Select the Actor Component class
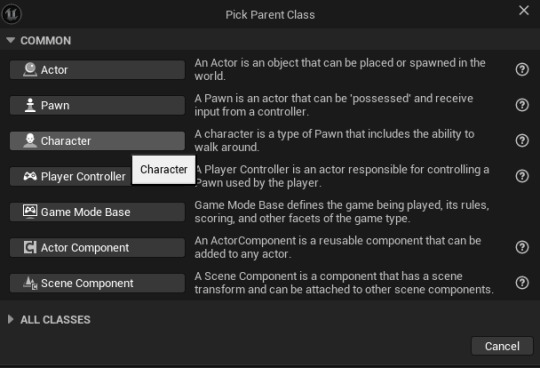This screenshot has width=540, height=368. pos(97,248)
